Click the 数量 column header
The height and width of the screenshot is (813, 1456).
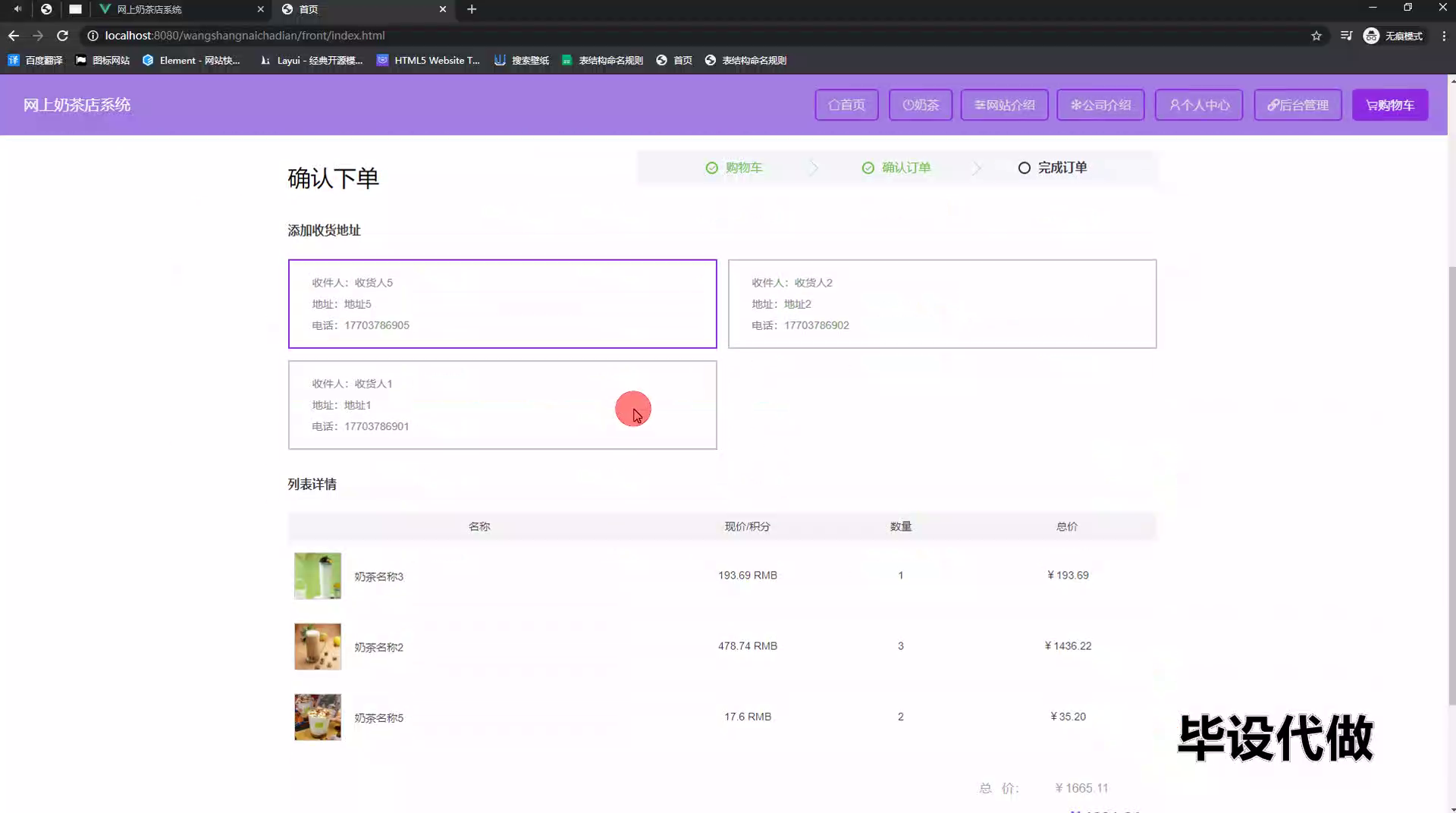[x=901, y=526]
